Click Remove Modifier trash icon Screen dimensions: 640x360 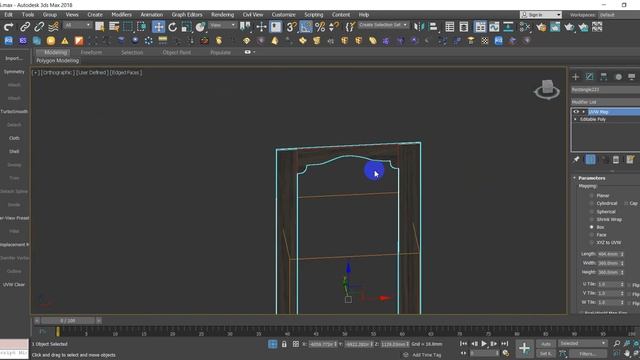tap(616, 160)
